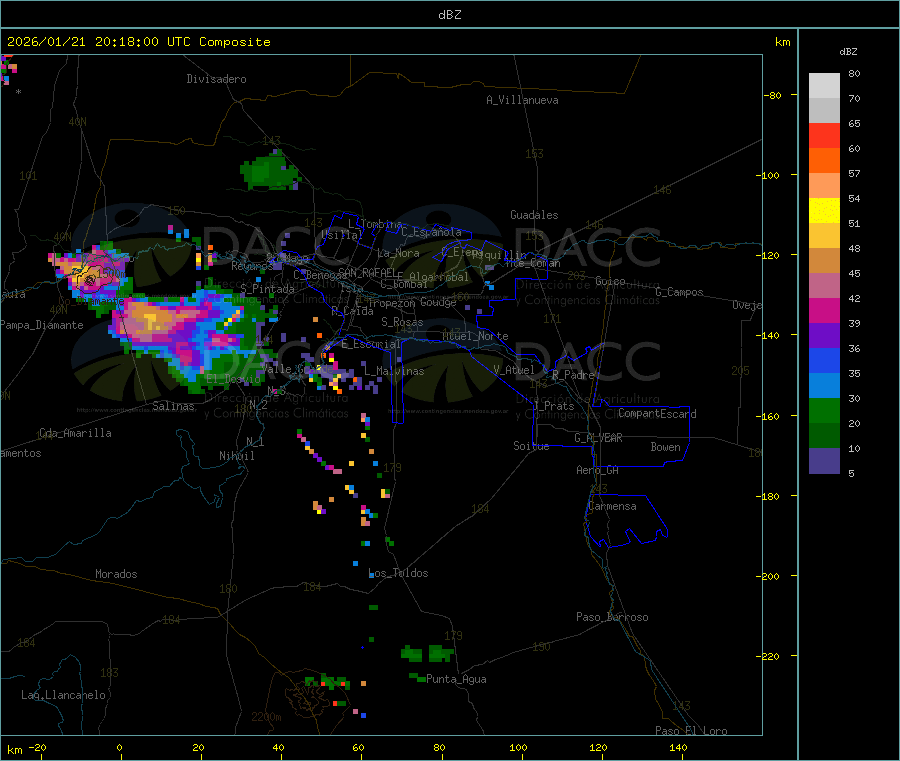Click the magenta 42 dBZ legend swatch

point(824,310)
